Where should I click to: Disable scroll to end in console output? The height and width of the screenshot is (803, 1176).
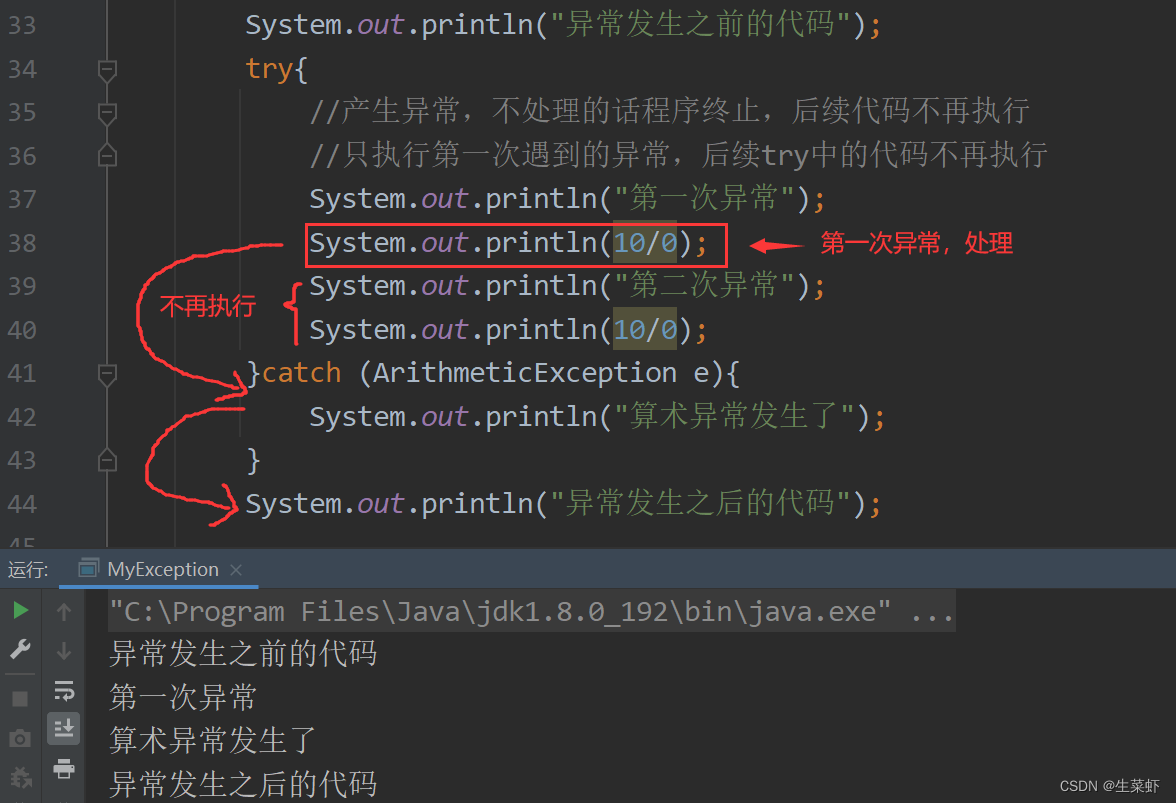[64, 728]
